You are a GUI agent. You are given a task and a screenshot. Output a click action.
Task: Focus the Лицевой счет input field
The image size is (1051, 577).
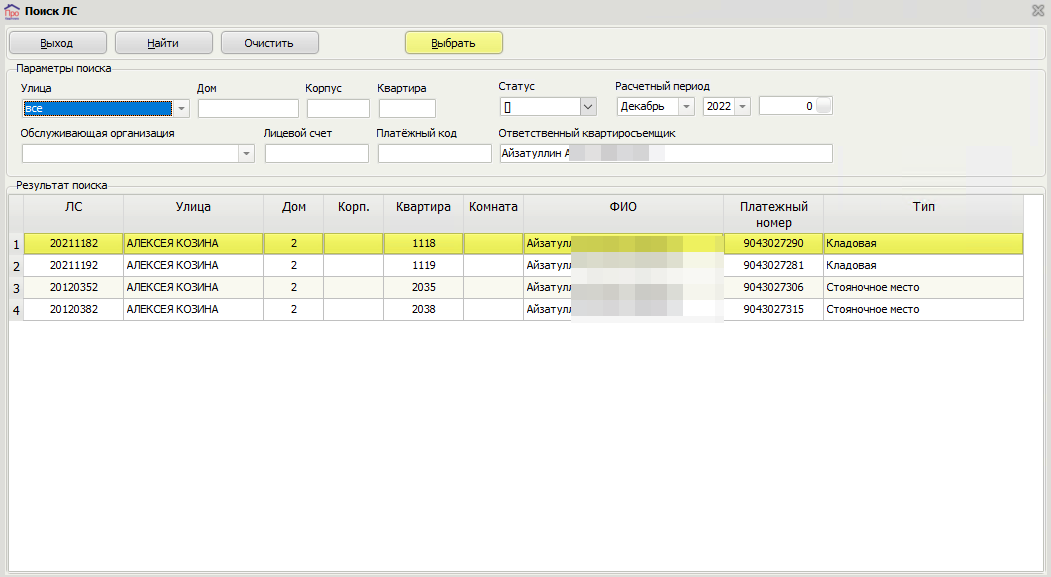pyautogui.click(x=316, y=154)
